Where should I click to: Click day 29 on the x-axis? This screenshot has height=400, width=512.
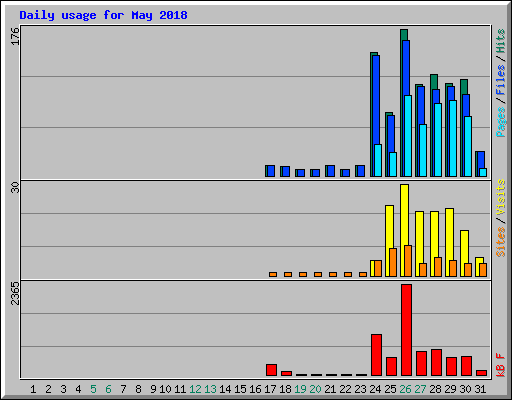pyautogui.click(x=450, y=389)
